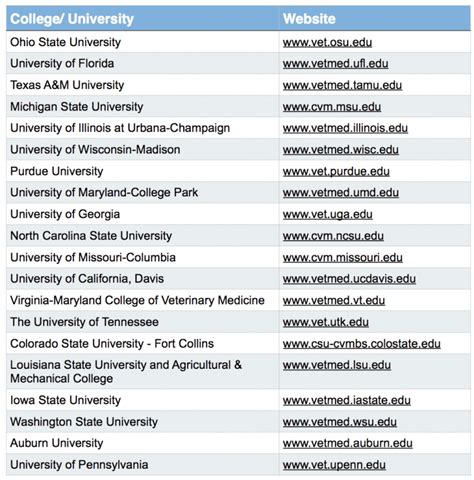Image resolution: width=474 pixels, height=480 pixels.
Task: Open the www.vetmed.umd.edu link
Action: point(341,193)
